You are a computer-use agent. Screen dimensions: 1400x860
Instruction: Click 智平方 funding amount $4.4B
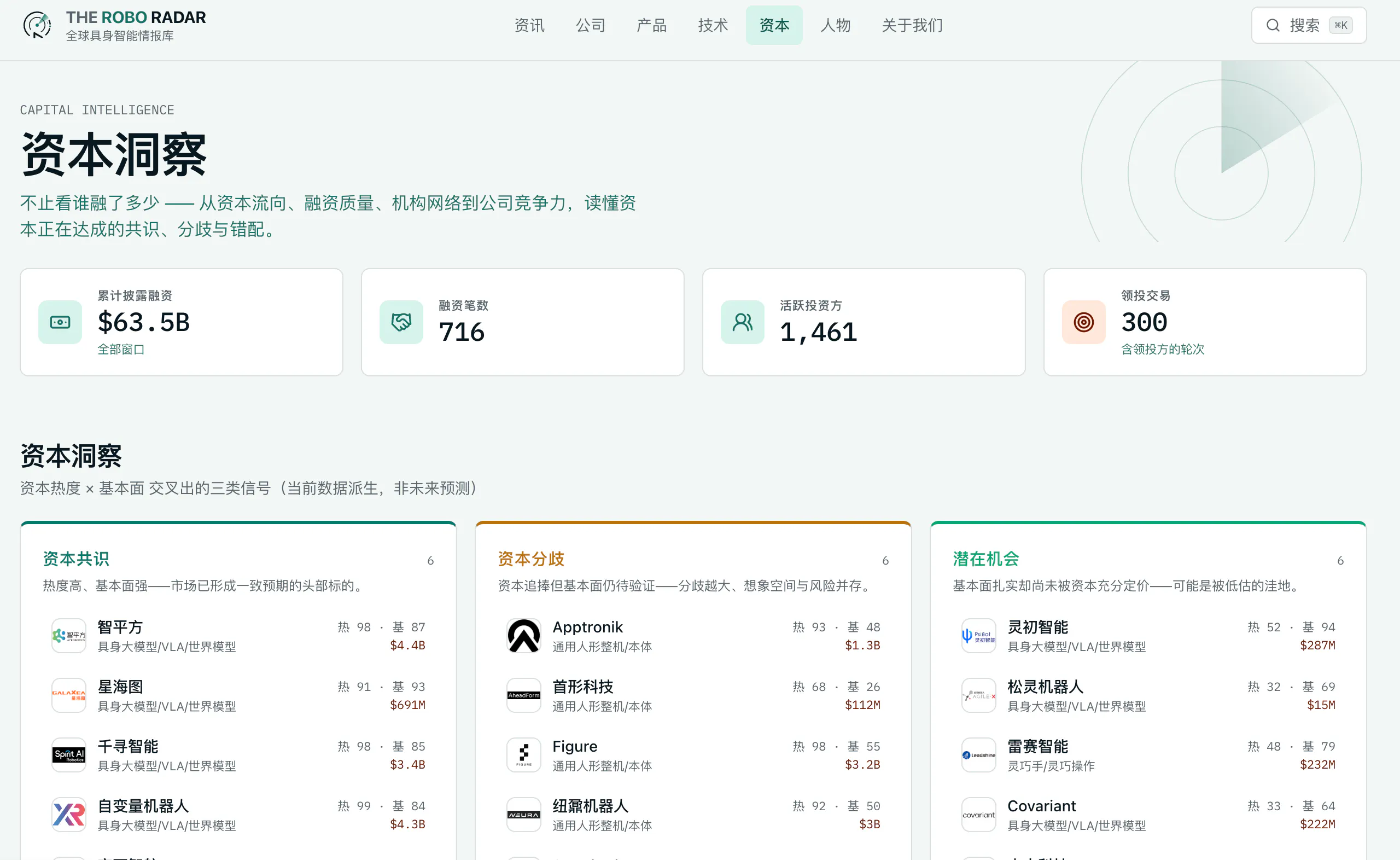(407, 646)
